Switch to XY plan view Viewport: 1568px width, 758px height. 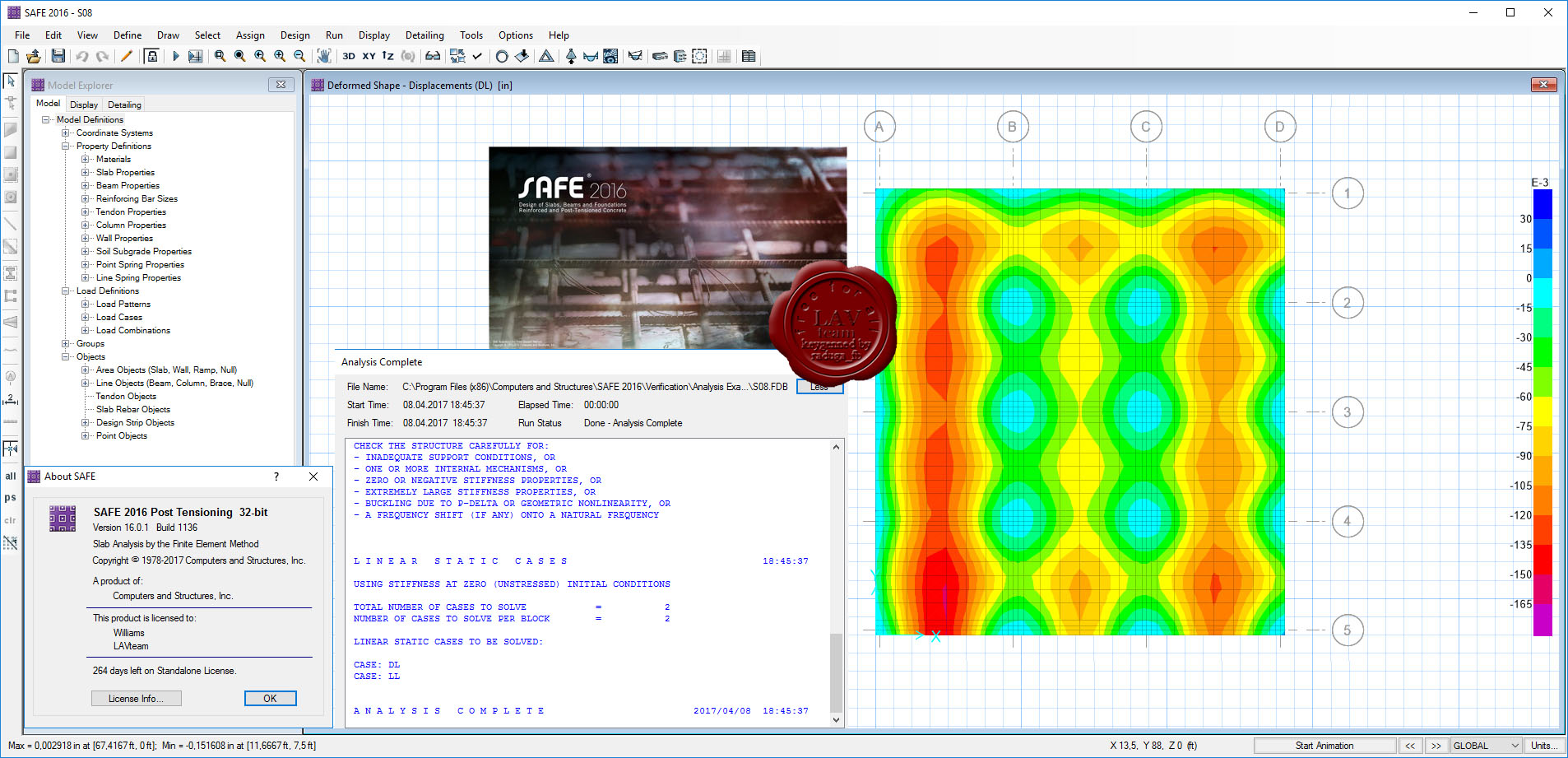pyautogui.click(x=369, y=56)
